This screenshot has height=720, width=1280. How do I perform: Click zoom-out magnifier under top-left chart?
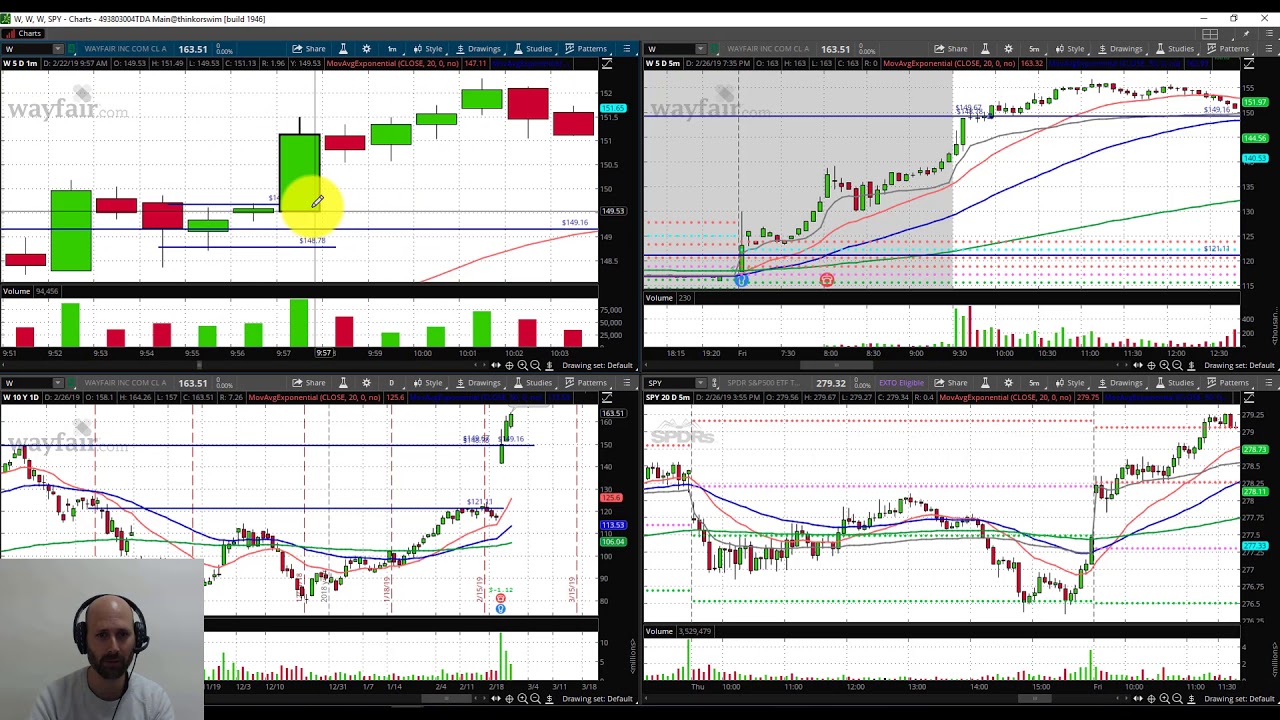535,365
